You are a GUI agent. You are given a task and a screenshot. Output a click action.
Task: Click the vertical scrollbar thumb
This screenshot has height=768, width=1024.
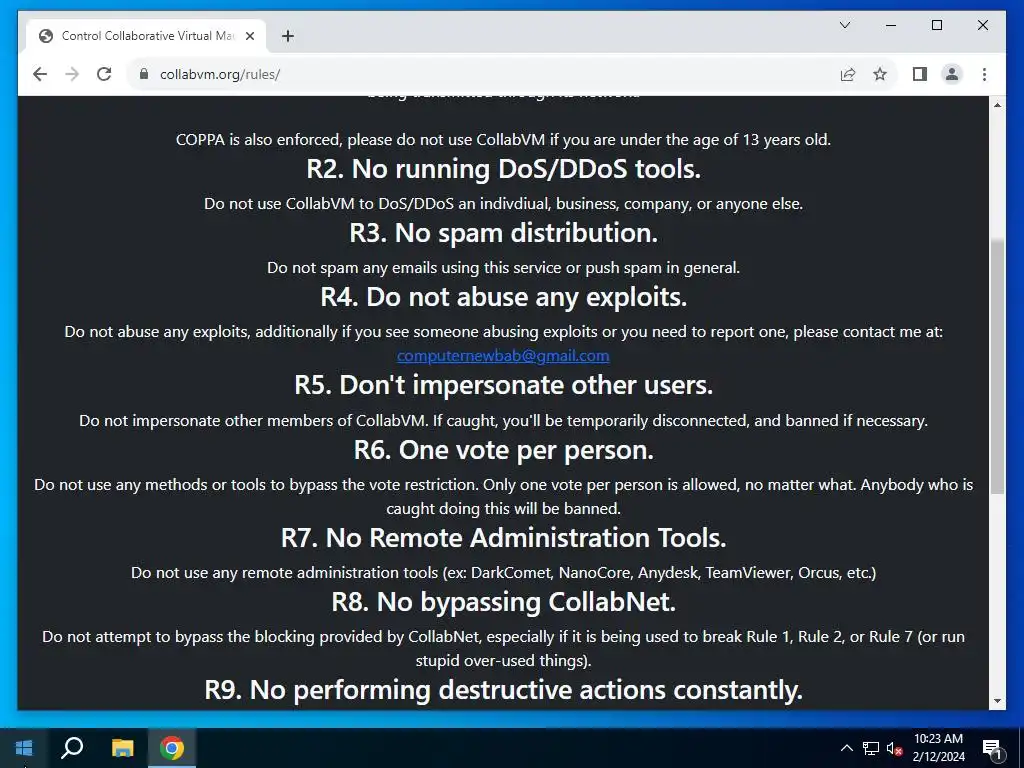tap(997, 367)
